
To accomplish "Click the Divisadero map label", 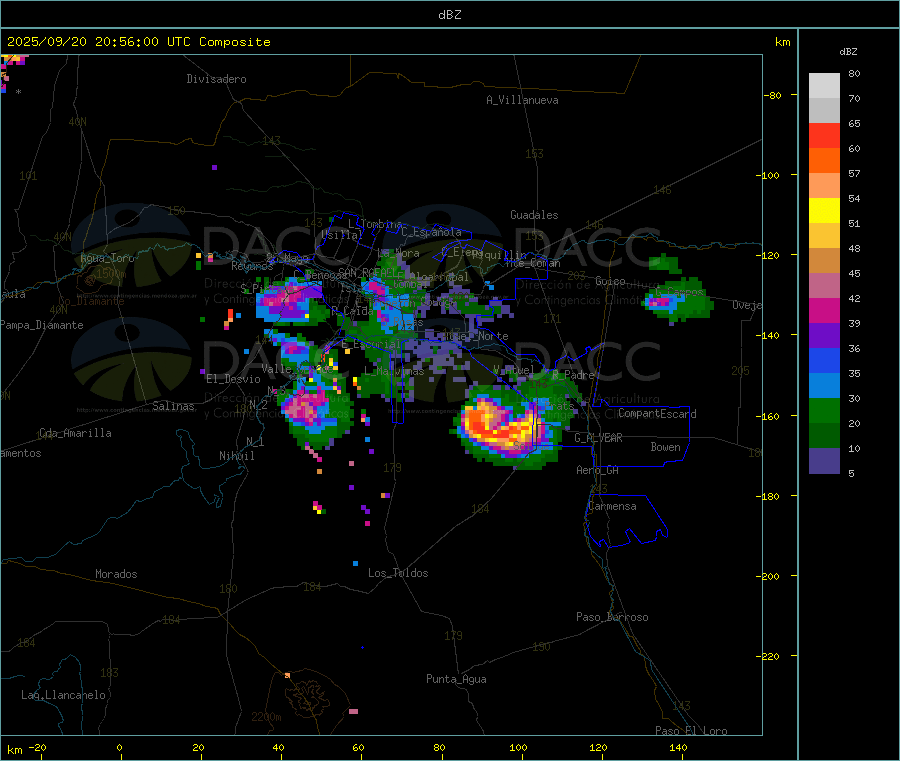I will click(216, 79).
